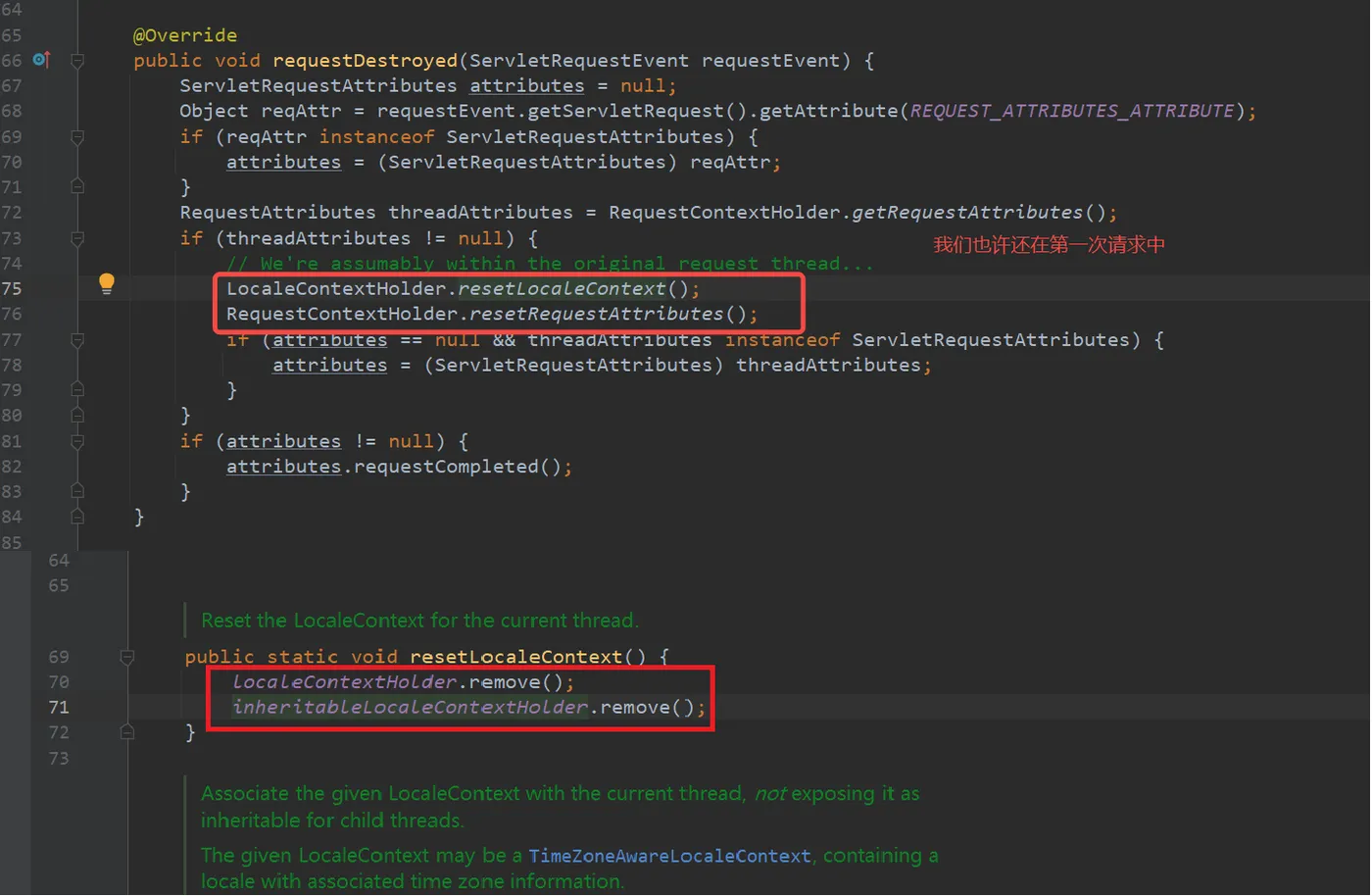Click the REQUEST_ATTRIBUTES_ATTRIBUTE constant
This screenshot has width=1372, height=896.
coord(1072,111)
